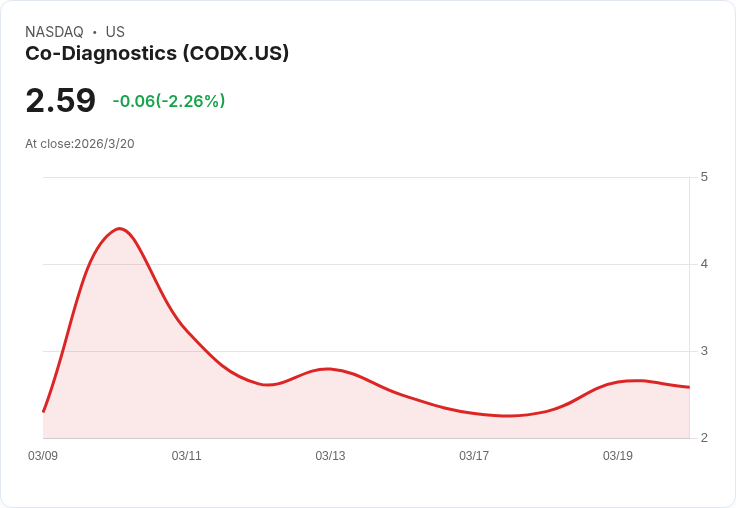The height and width of the screenshot is (508, 736).
Task: Click the chart's highest peak point
Action: (120, 229)
